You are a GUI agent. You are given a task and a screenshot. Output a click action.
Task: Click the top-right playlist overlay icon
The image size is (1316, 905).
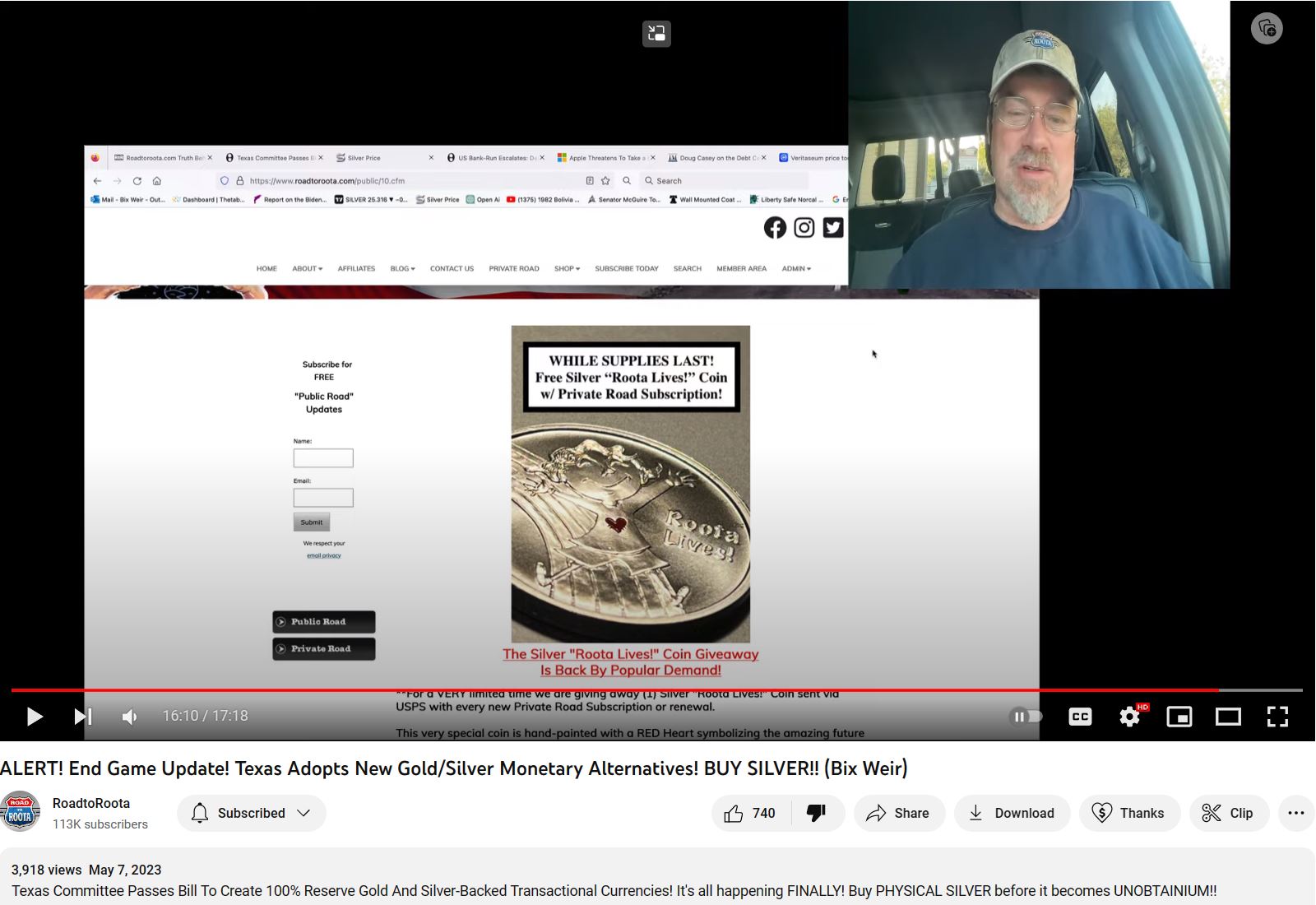[1267, 29]
